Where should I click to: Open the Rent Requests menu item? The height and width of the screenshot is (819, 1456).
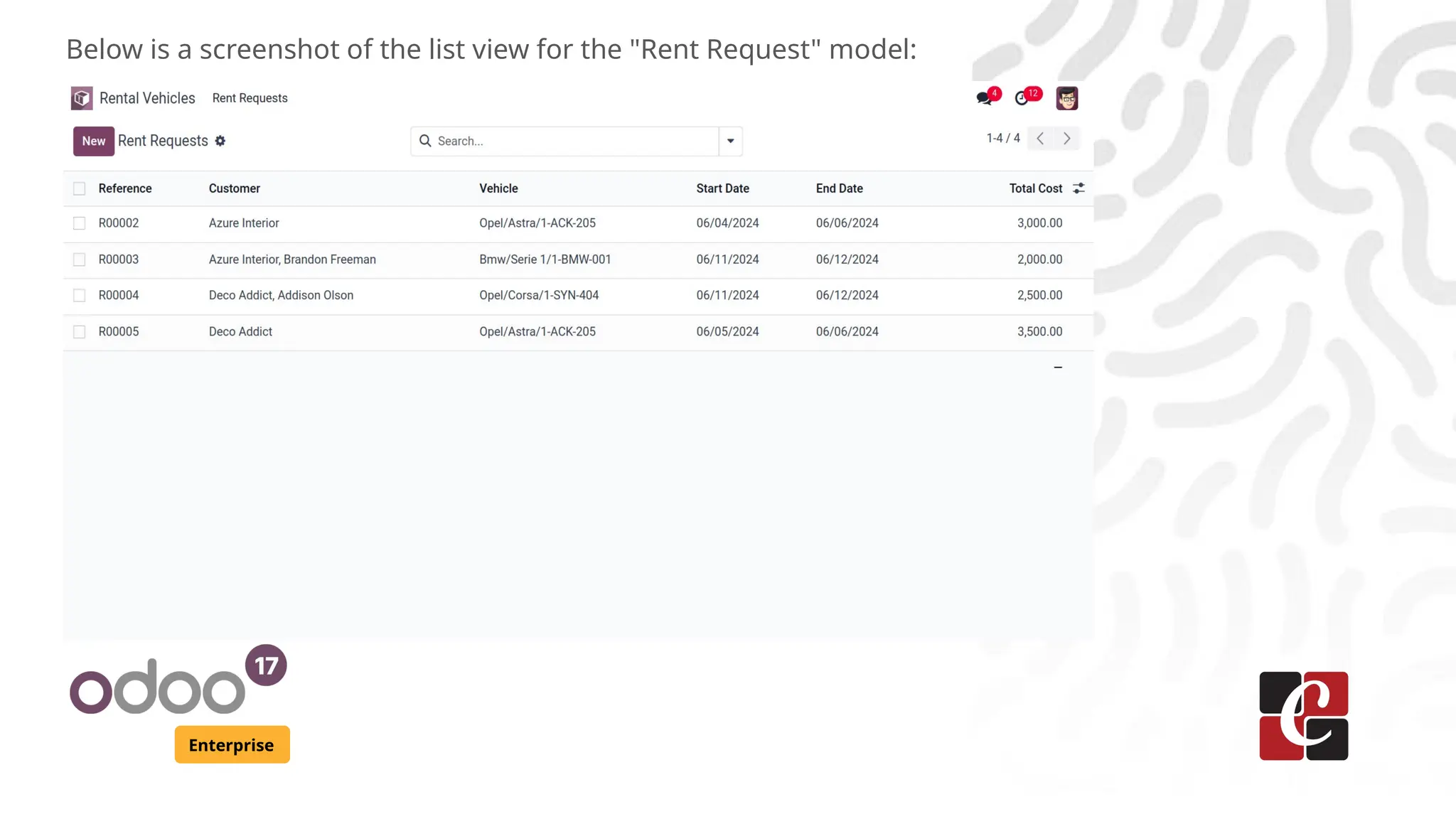point(250,98)
